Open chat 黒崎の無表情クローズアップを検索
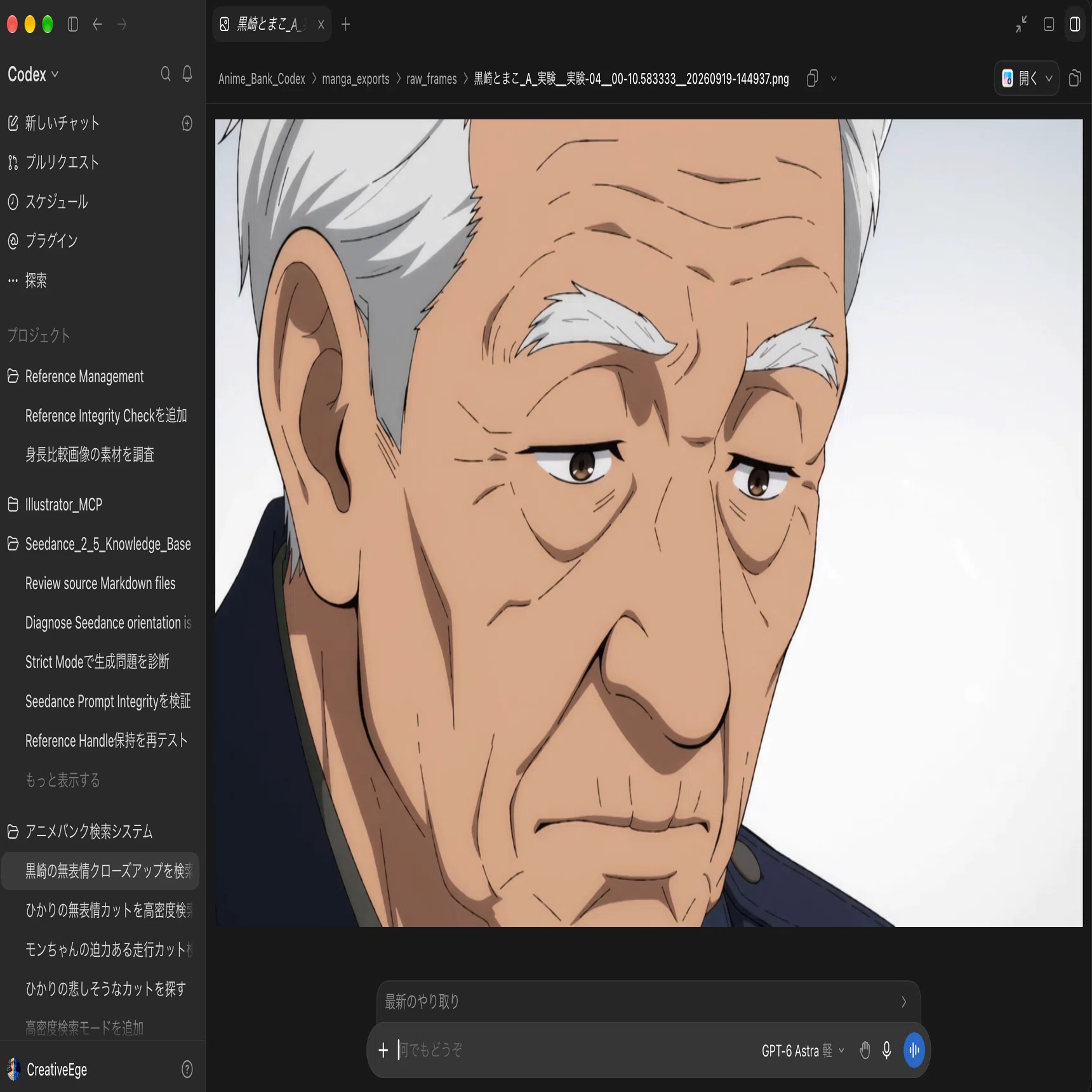1092x1092 pixels. [x=100, y=870]
